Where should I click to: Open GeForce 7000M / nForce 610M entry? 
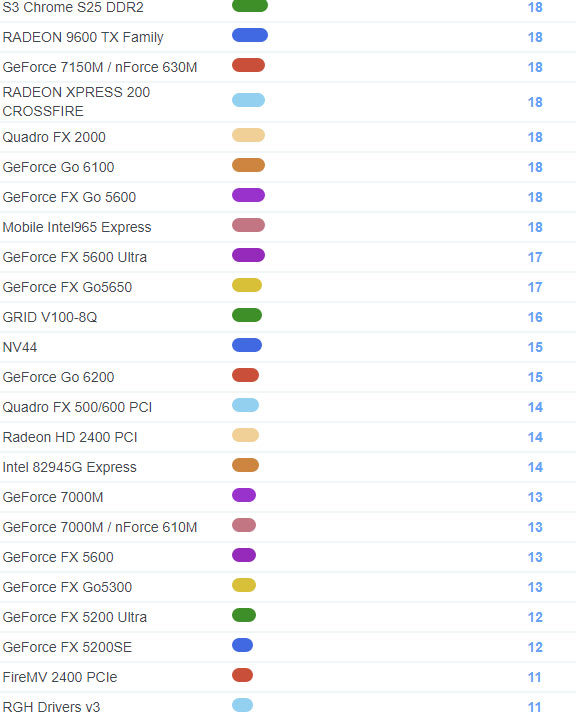point(100,527)
